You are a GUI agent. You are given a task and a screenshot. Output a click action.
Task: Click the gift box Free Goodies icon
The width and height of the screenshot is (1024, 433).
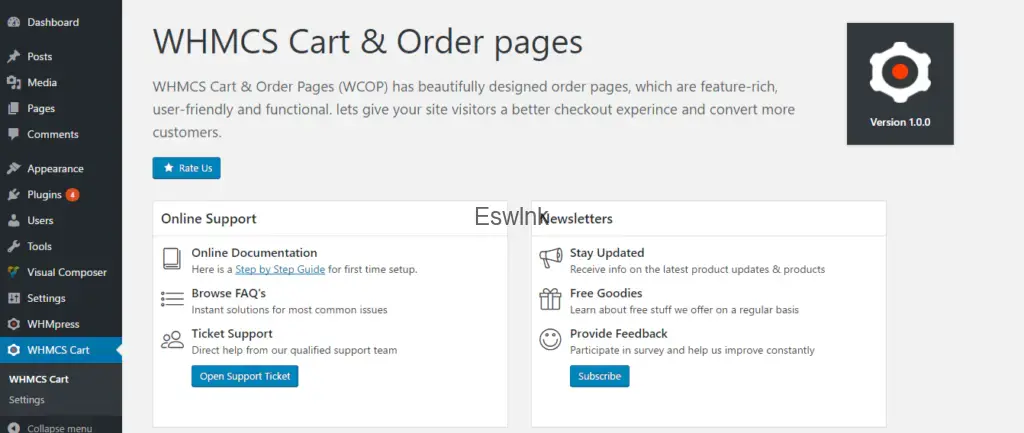pos(550,299)
